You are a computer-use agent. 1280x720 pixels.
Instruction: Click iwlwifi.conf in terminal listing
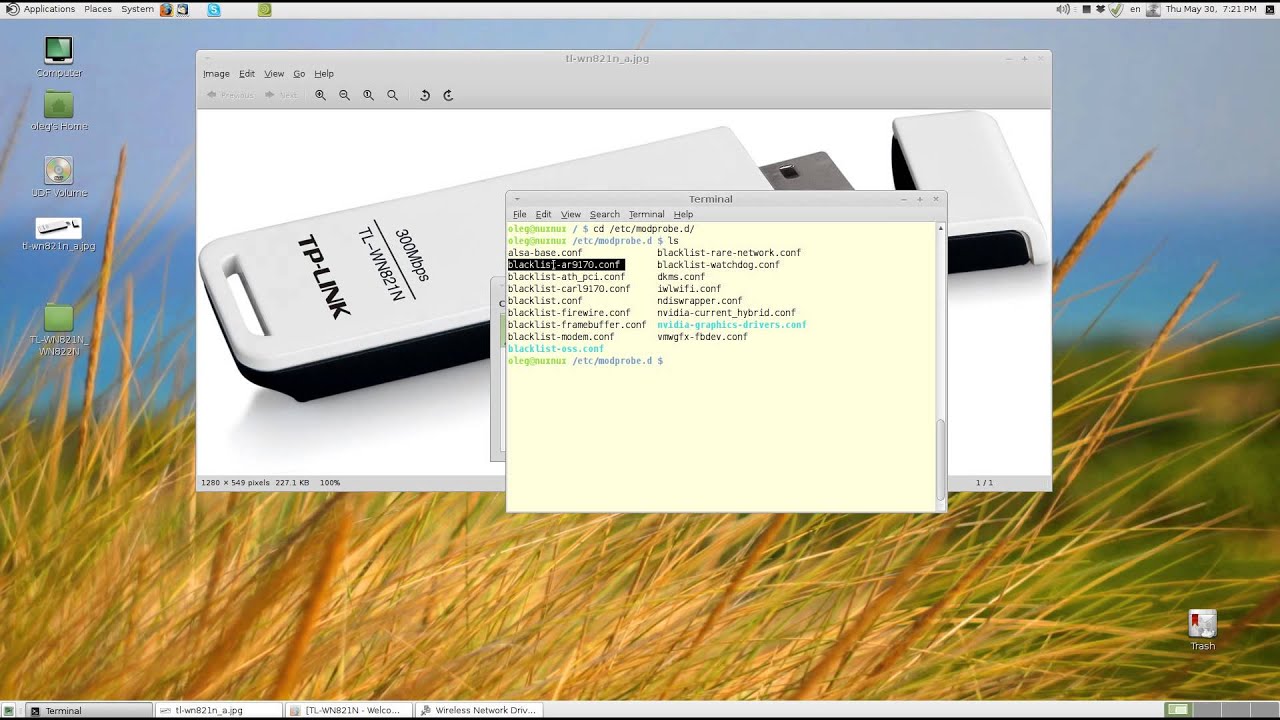(x=689, y=289)
